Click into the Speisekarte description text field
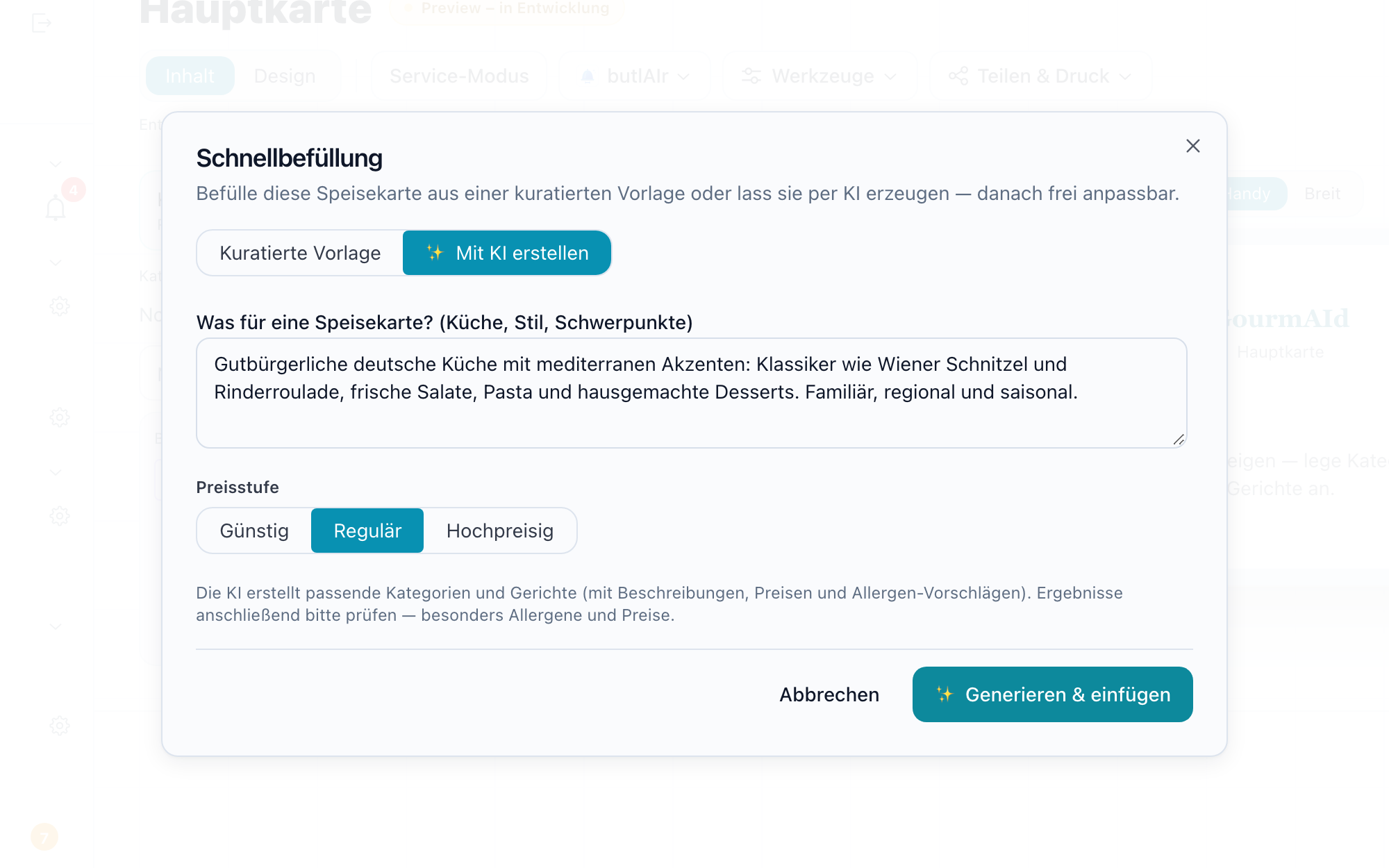 [x=692, y=393]
